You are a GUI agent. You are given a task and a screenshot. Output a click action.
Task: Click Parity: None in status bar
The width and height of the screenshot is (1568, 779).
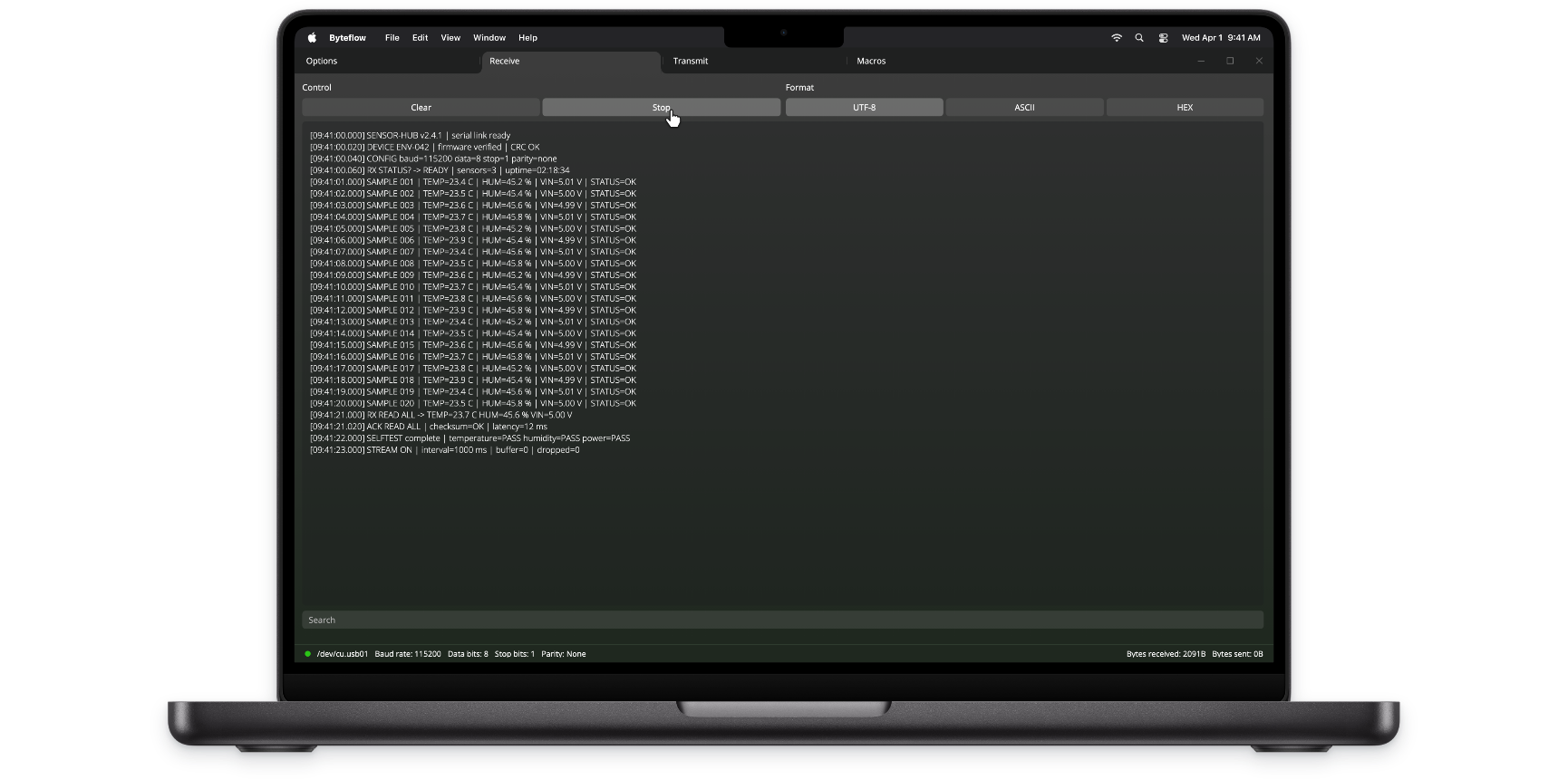click(x=564, y=654)
